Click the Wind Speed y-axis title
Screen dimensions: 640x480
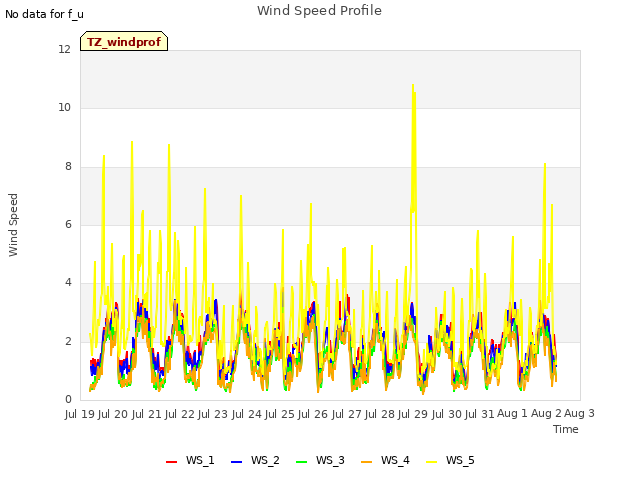click(13, 225)
